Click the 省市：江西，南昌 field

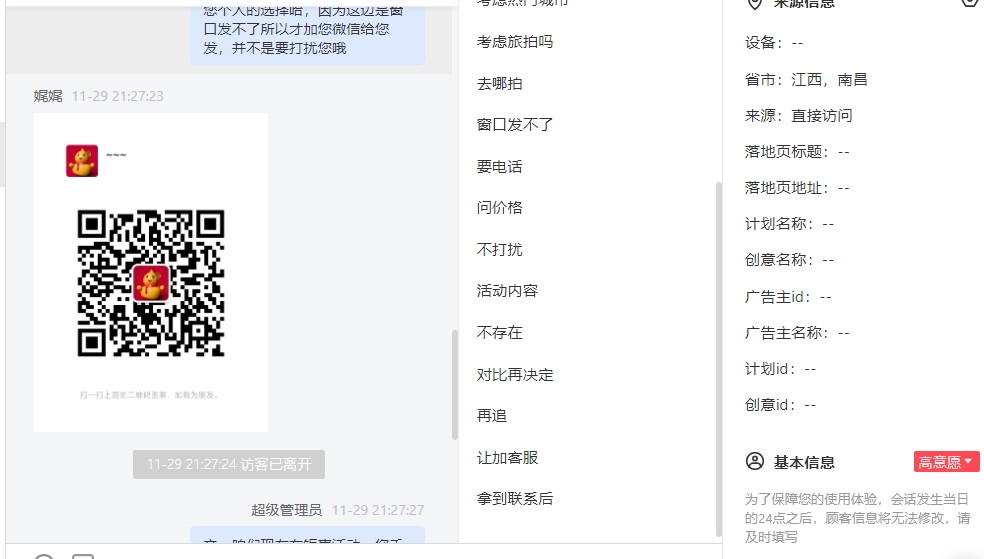click(x=806, y=80)
